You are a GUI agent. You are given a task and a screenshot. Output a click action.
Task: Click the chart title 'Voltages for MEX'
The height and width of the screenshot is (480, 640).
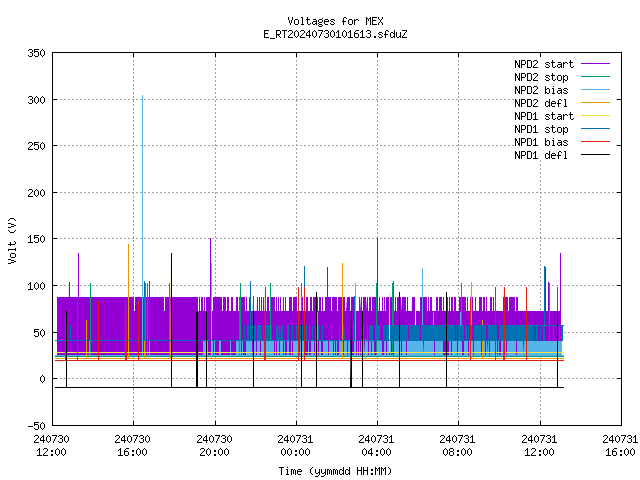pyautogui.click(x=335, y=21)
